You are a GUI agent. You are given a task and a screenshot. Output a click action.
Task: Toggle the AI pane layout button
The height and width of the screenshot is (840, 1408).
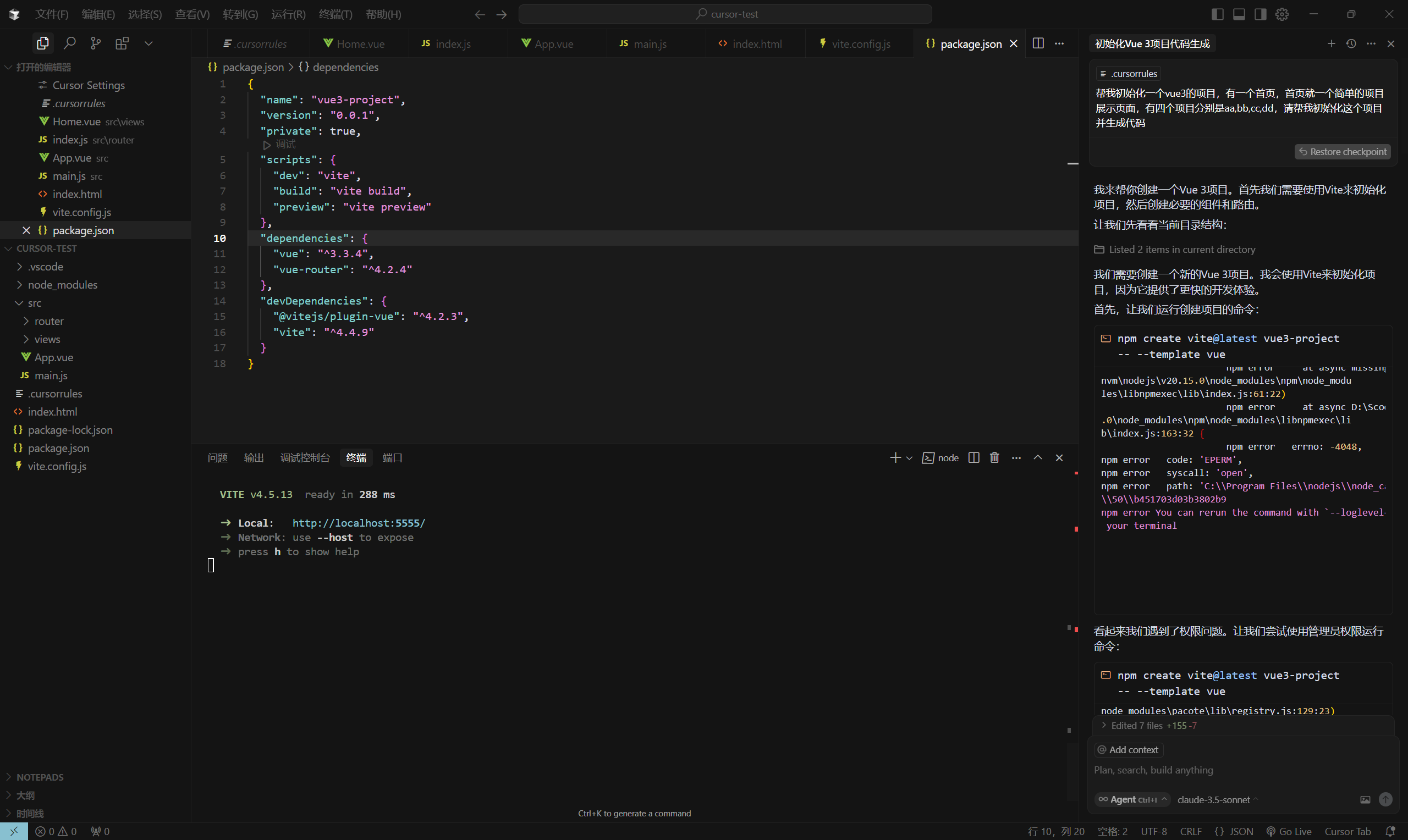coord(1260,14)
